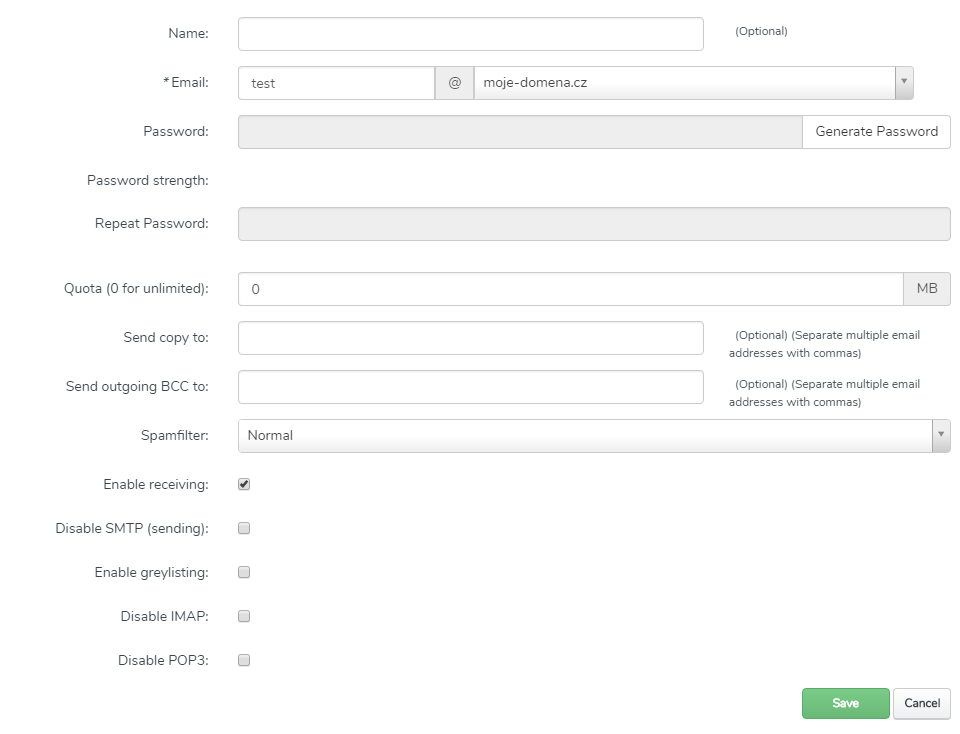The height and width of the screenshot is (734, 960).
Task: Tick the Disable POP3 checkbox
Action: click(244, 660)
